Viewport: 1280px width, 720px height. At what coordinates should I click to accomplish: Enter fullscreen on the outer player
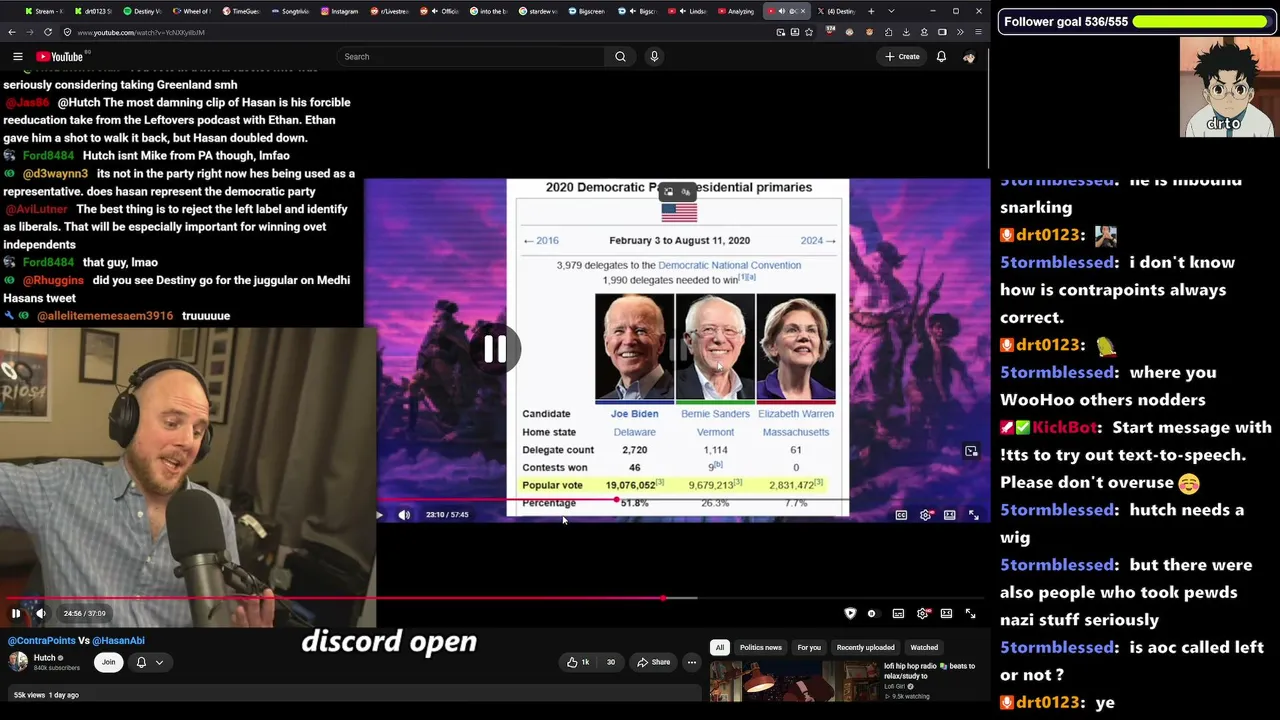click(970, 614)
